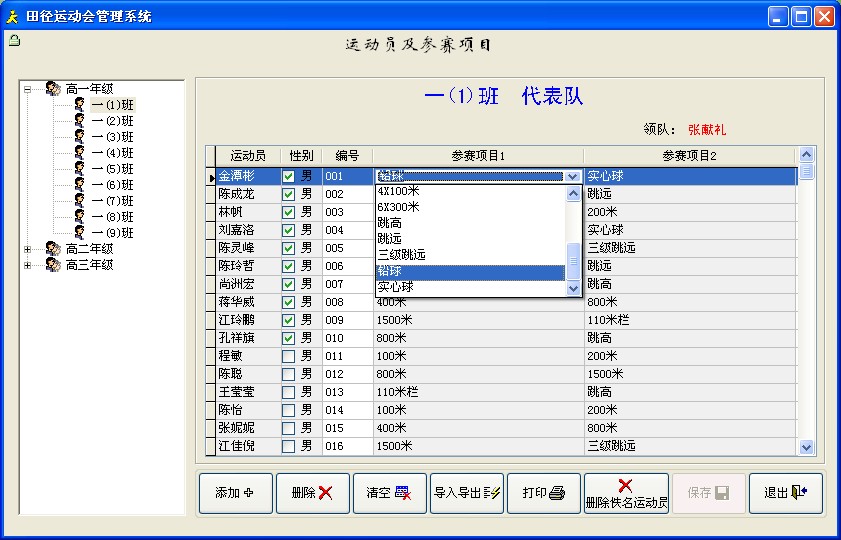Click the 高二年级 grade icon
The height and width of the screenshot is (540, 841).
[x=53, y=249]
